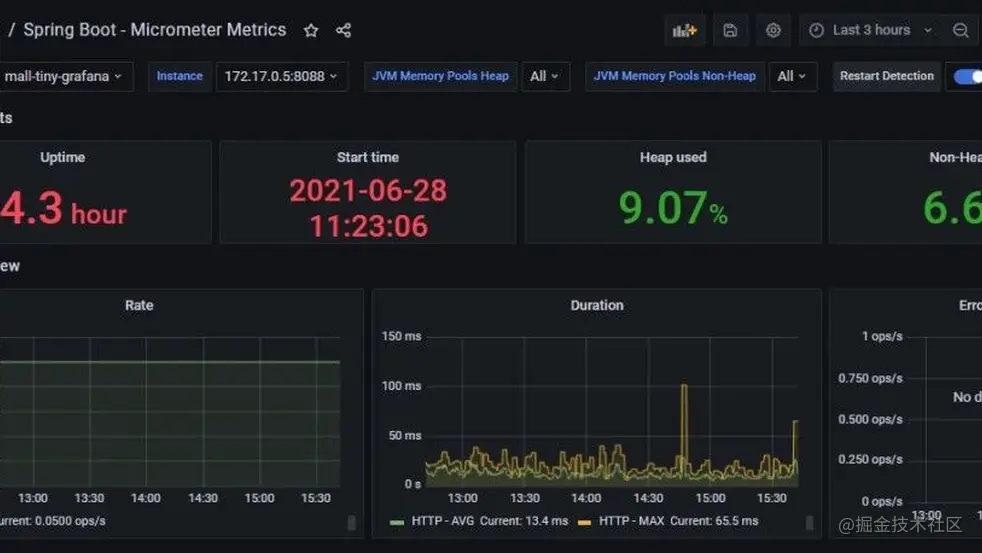The width and height of the screenshot is (982, 553).
Task: Star the Spring Boot dashboard as favorite
Action: (x=311, y=30)
